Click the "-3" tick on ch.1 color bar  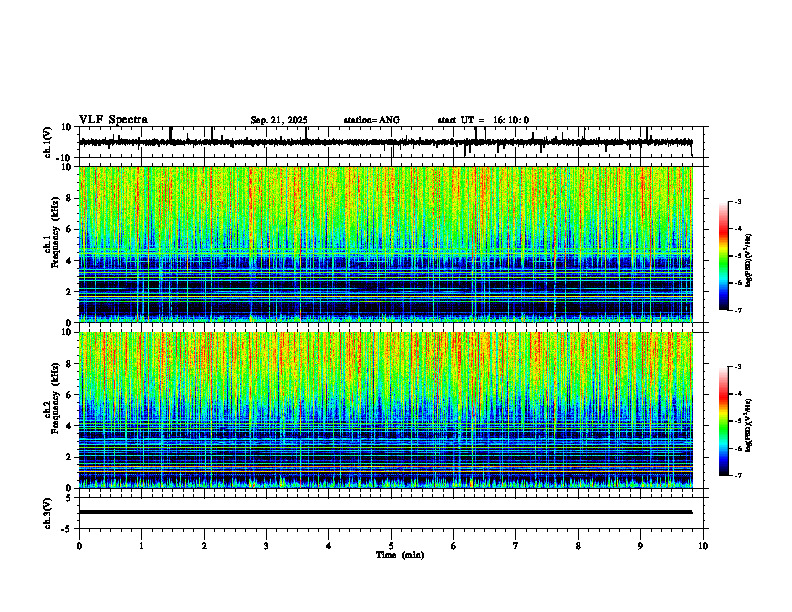click(x=737, y=201)
